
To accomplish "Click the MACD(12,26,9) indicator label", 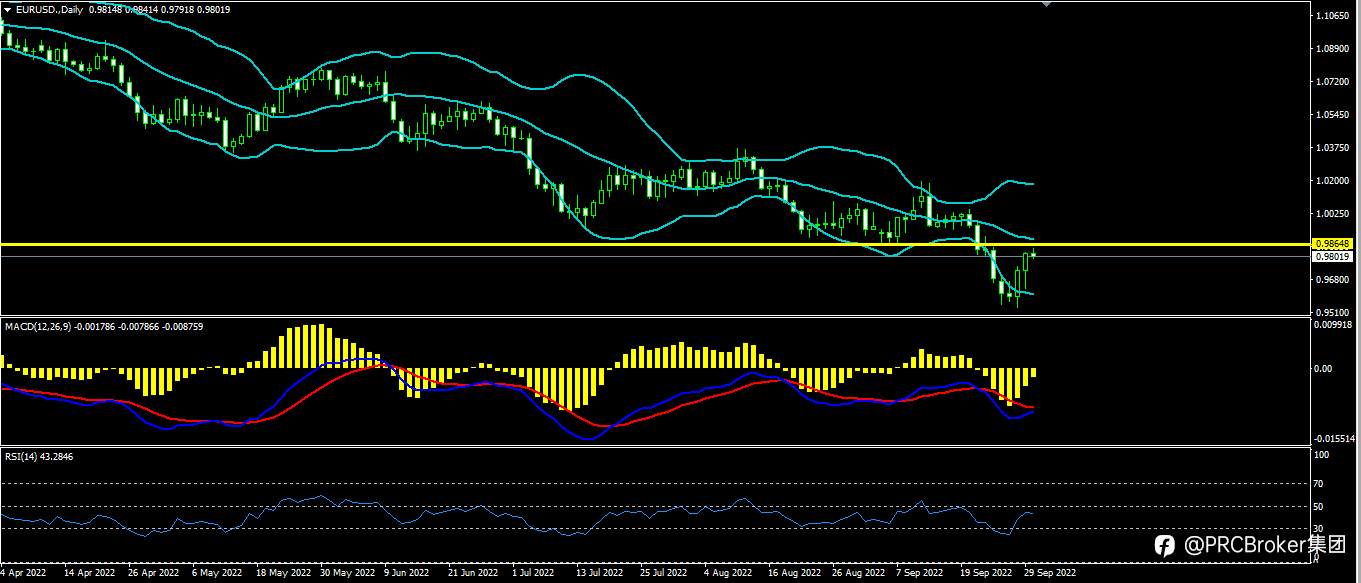I will point(37,327).
